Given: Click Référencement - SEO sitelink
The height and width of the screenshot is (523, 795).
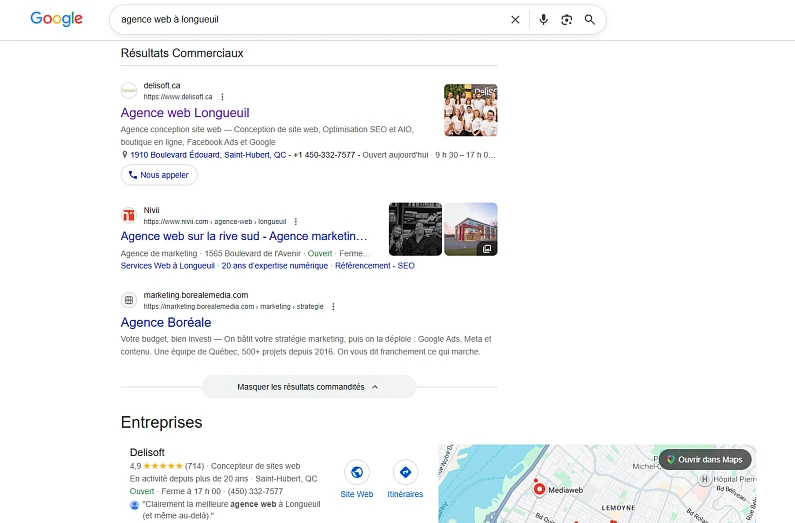Looking at the screenshot, I should (x=375, y=266).
